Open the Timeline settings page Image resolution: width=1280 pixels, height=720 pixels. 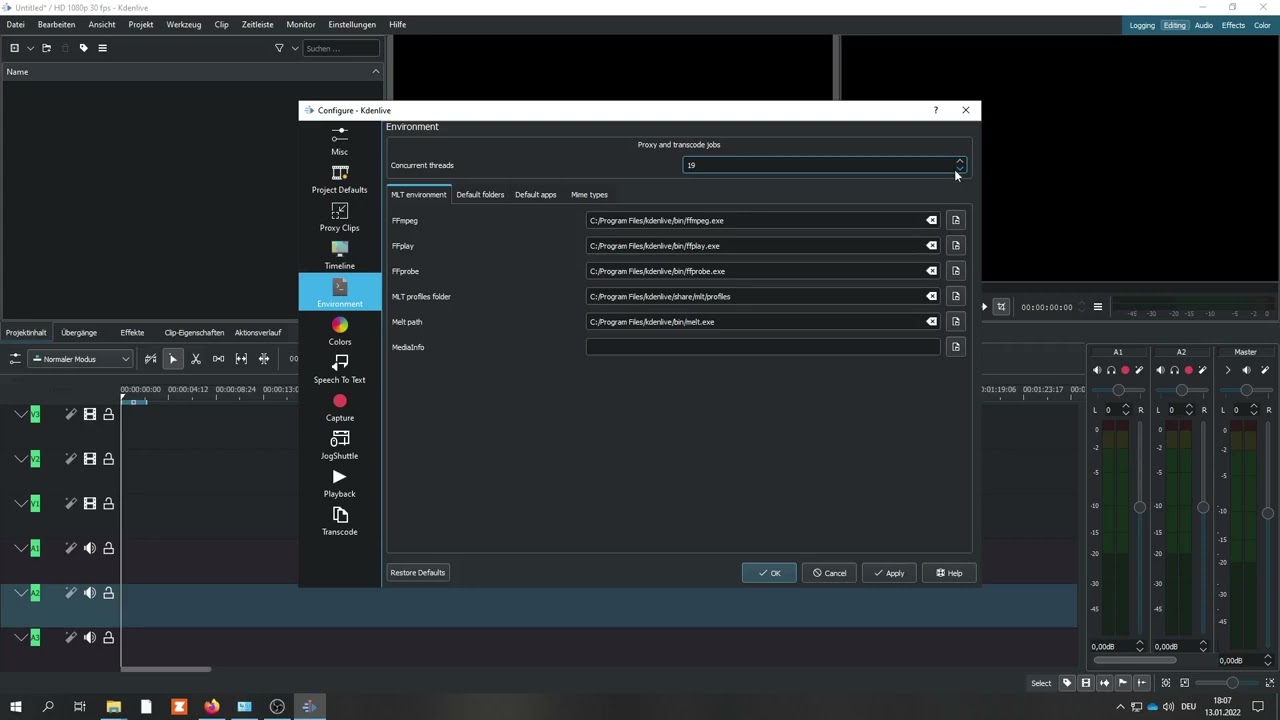point(340,255)
